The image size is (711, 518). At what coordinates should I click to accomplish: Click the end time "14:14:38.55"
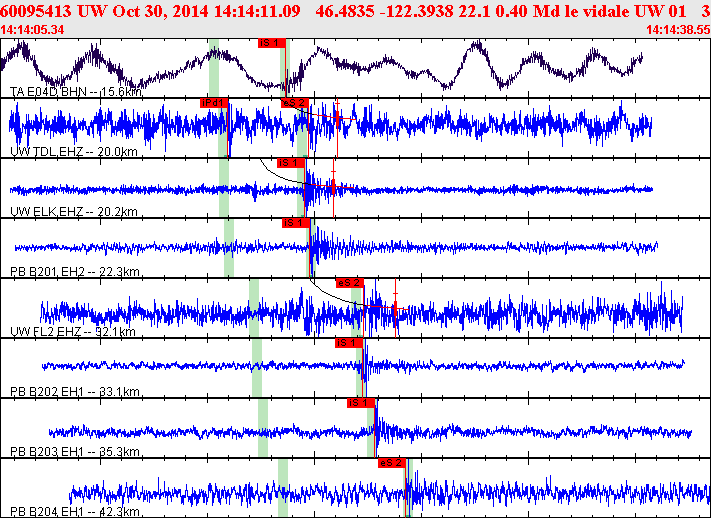coord(678,30)
